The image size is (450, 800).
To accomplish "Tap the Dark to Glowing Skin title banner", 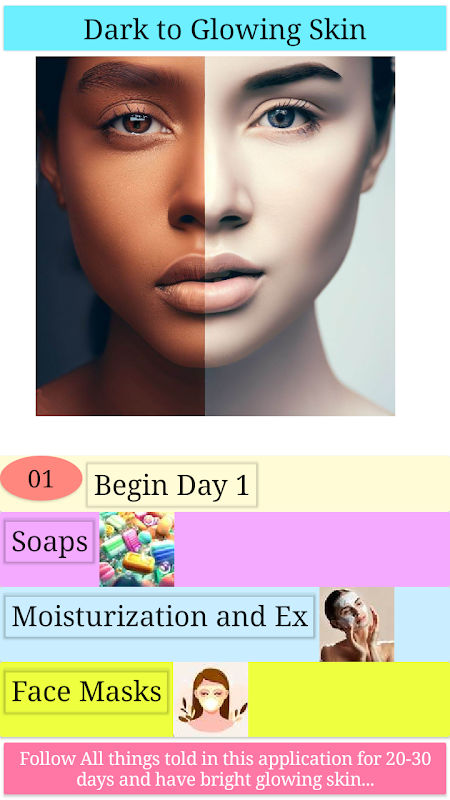I will tap(225, 29).
